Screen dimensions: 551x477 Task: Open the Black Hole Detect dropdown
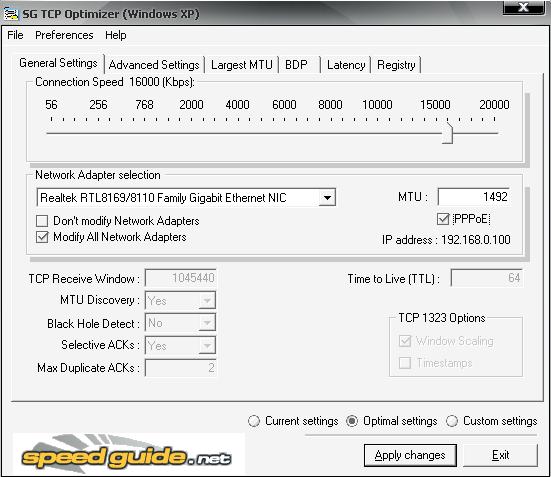(207, 323)
